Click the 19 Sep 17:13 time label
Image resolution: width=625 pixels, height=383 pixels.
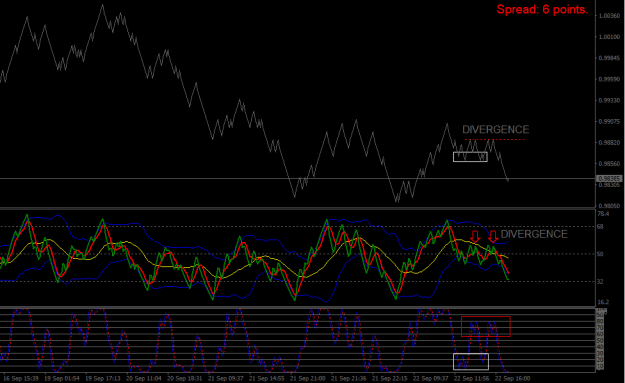coord(103,378)
